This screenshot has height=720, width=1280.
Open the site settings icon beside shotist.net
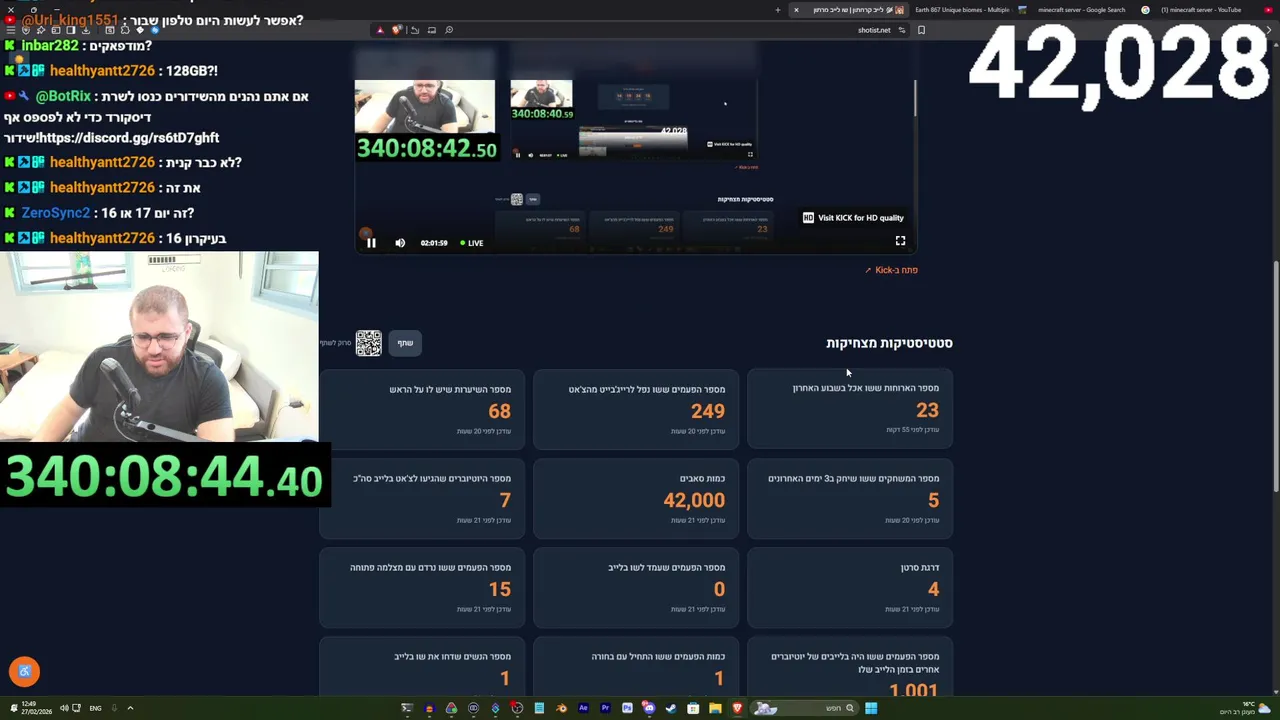(x=901, y=30)
